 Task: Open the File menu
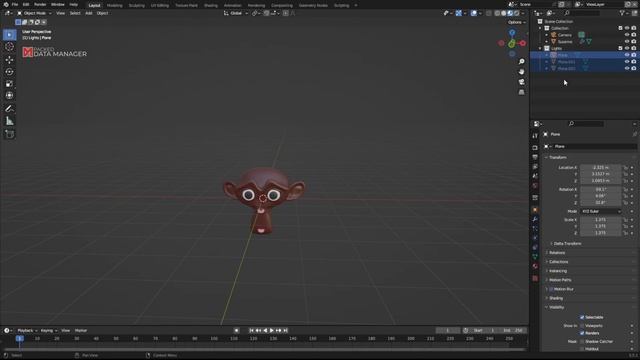click(x=15, y=4)
